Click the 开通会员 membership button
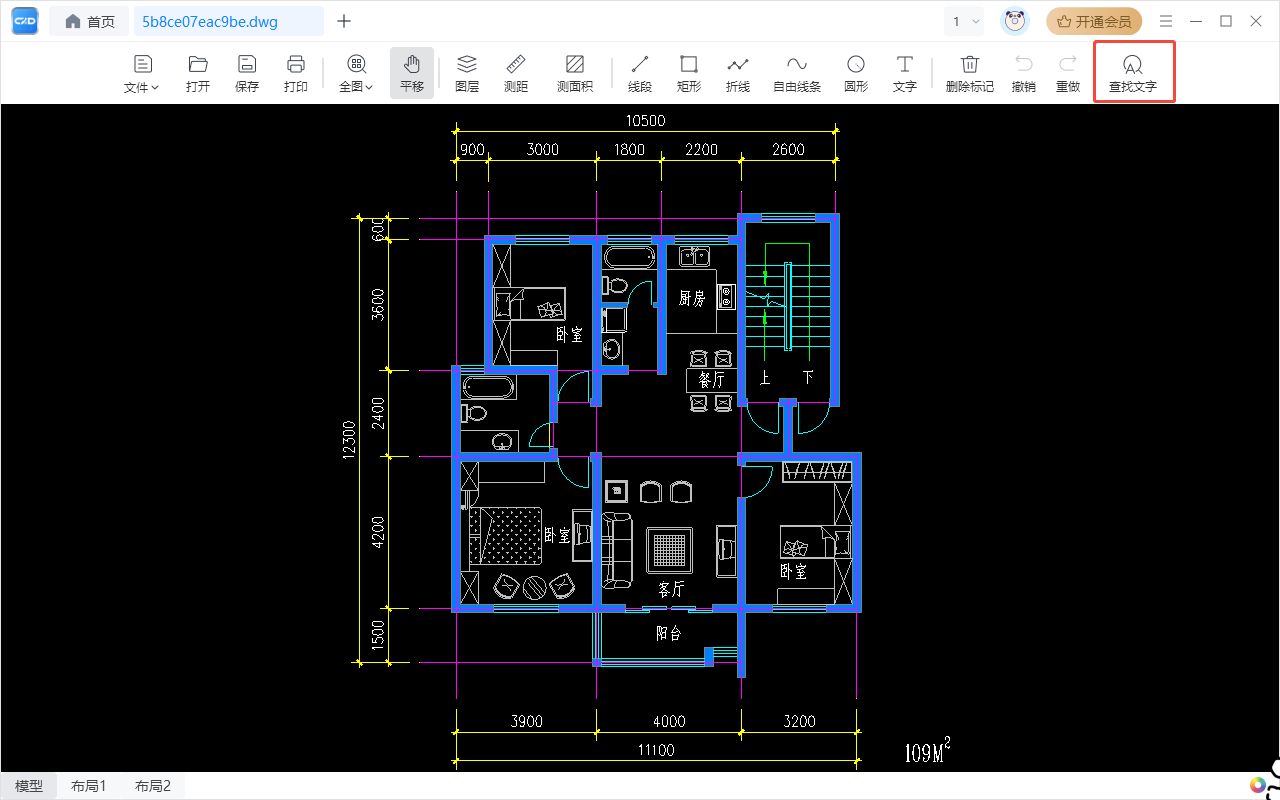 (x=1094, y=21)
